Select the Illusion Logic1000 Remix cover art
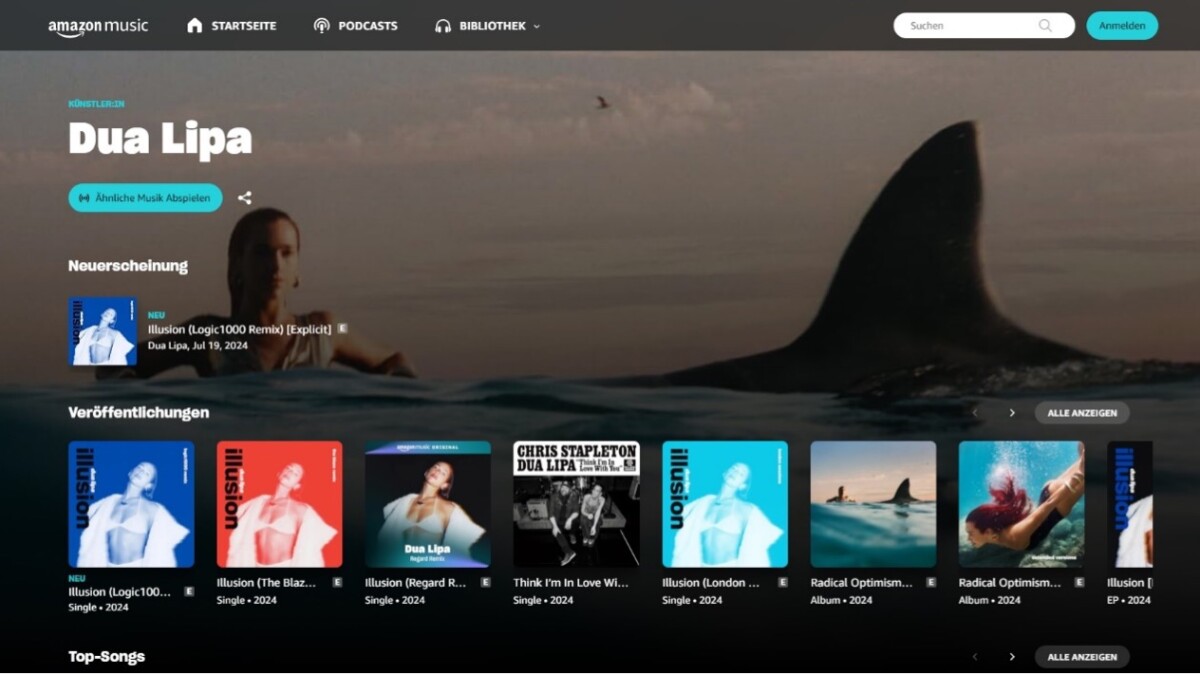1200x675 pixels. click(x=131, y=504)
